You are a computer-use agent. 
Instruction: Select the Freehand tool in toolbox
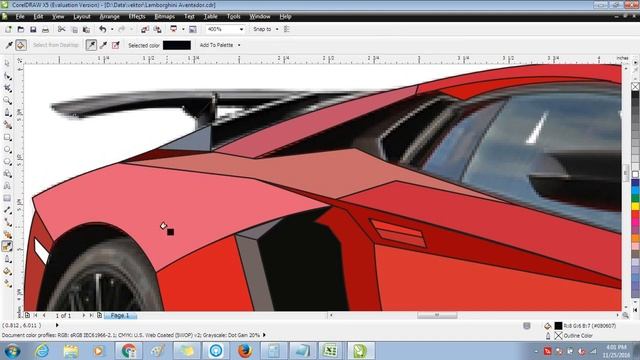(7, 113)
